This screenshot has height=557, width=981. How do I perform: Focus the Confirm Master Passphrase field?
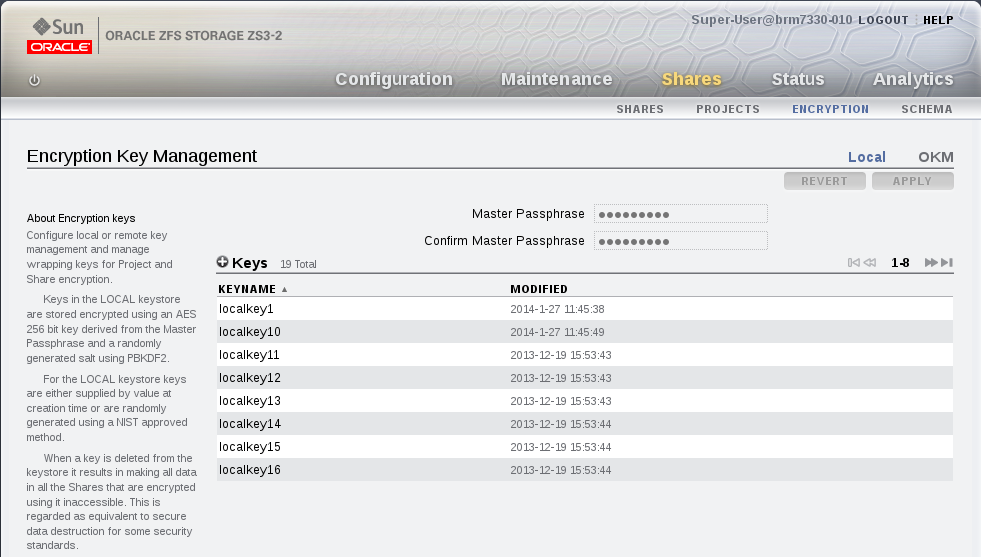coord(681,241)
